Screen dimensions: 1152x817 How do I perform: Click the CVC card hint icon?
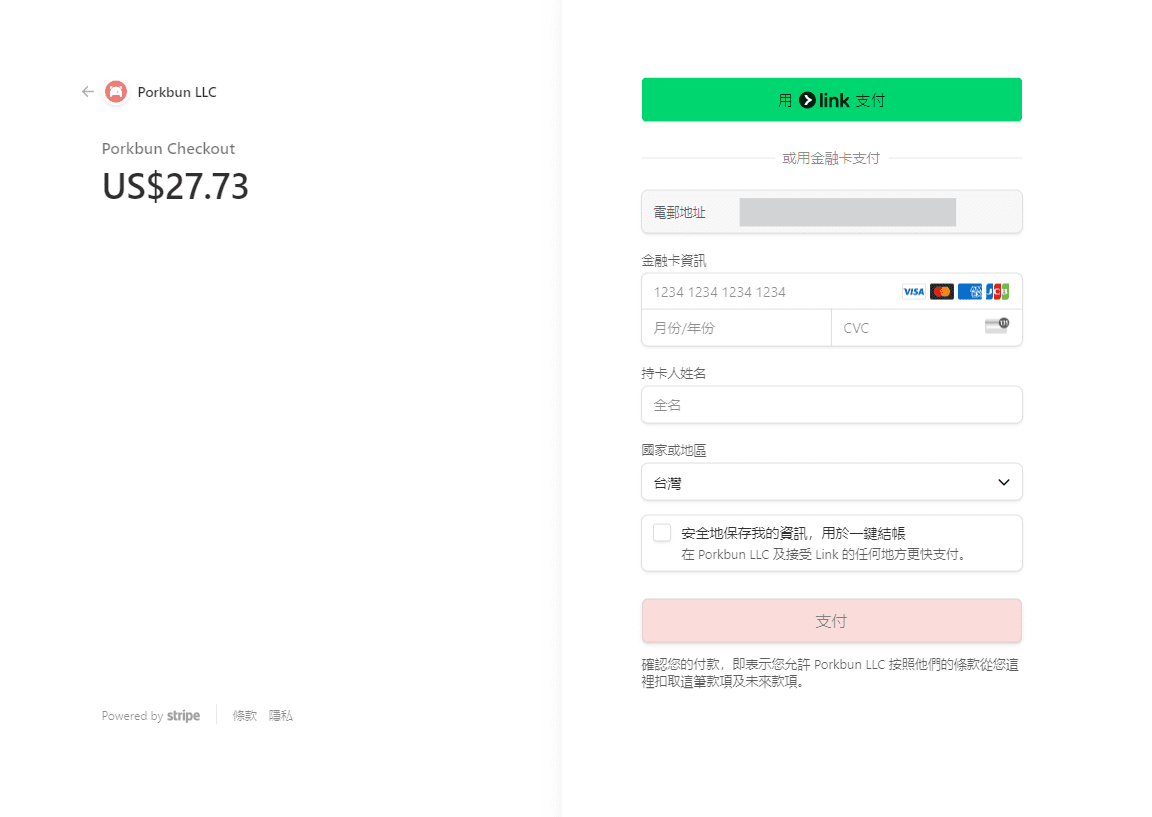[x=997, y=325]
